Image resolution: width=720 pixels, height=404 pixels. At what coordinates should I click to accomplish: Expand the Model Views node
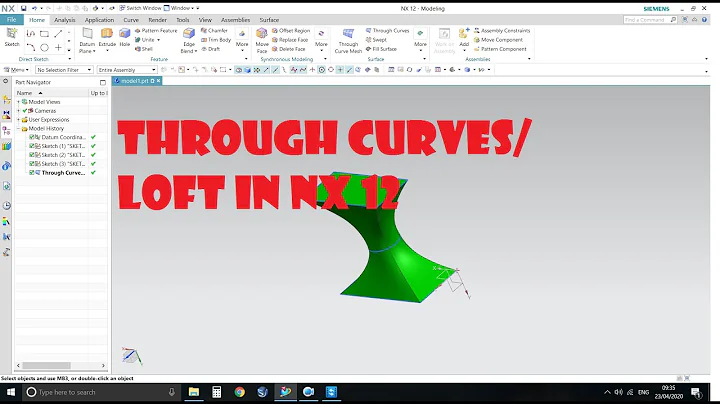(x=18, y=102)
